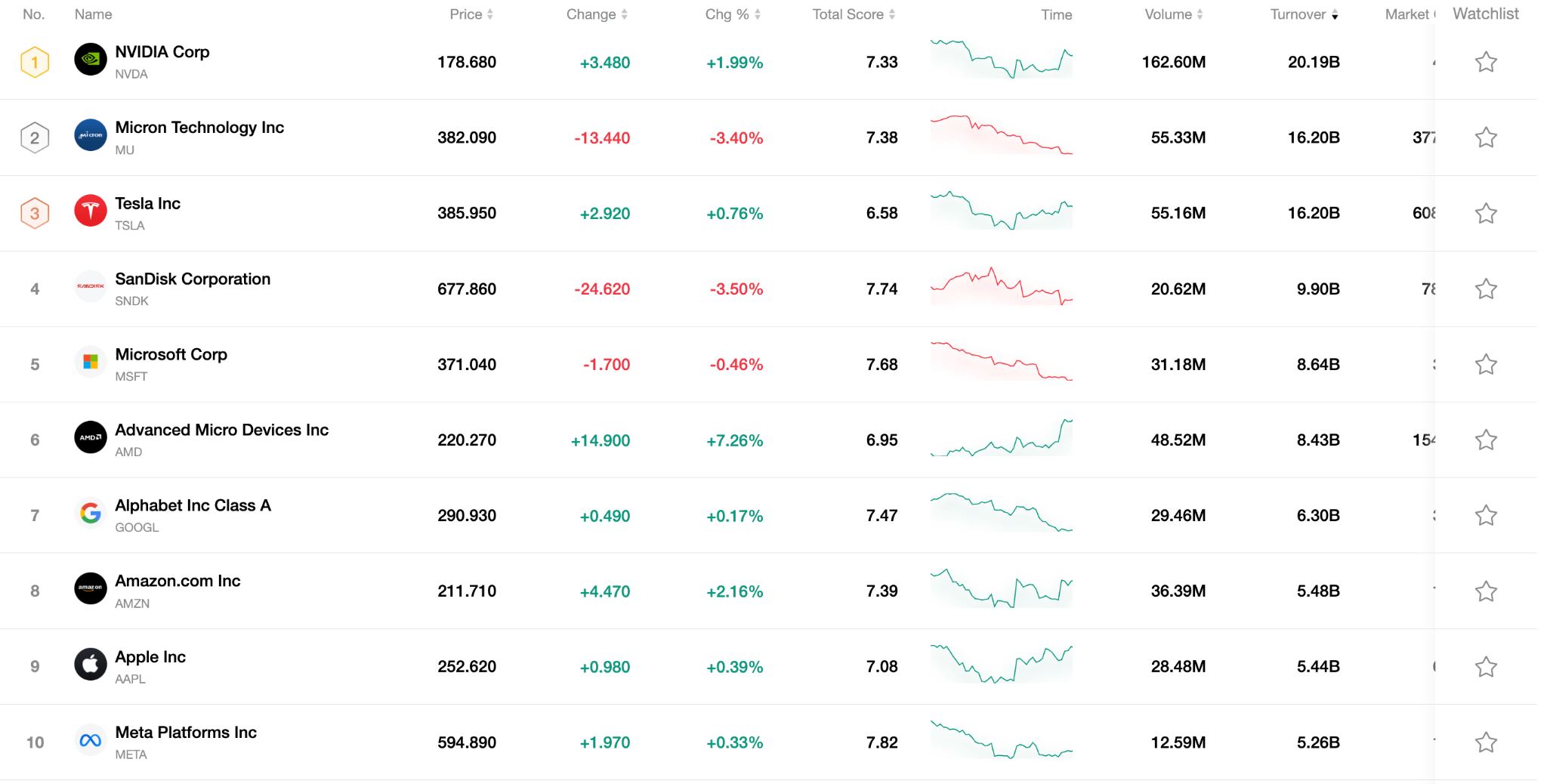Viewport: 1547px width, 784px height.
Task: Add NVIDIA Corp to watchlist star
Action: [x=1485, y=61]
